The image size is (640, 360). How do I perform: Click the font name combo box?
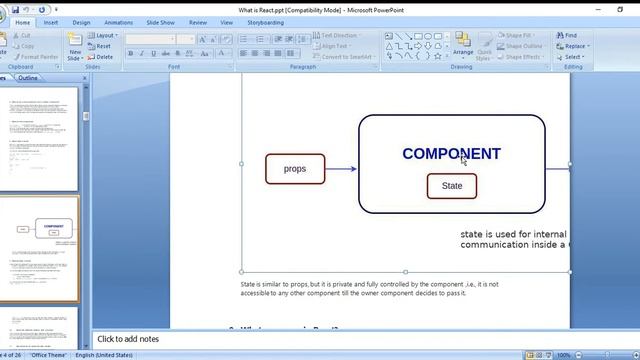coord(151,39)
